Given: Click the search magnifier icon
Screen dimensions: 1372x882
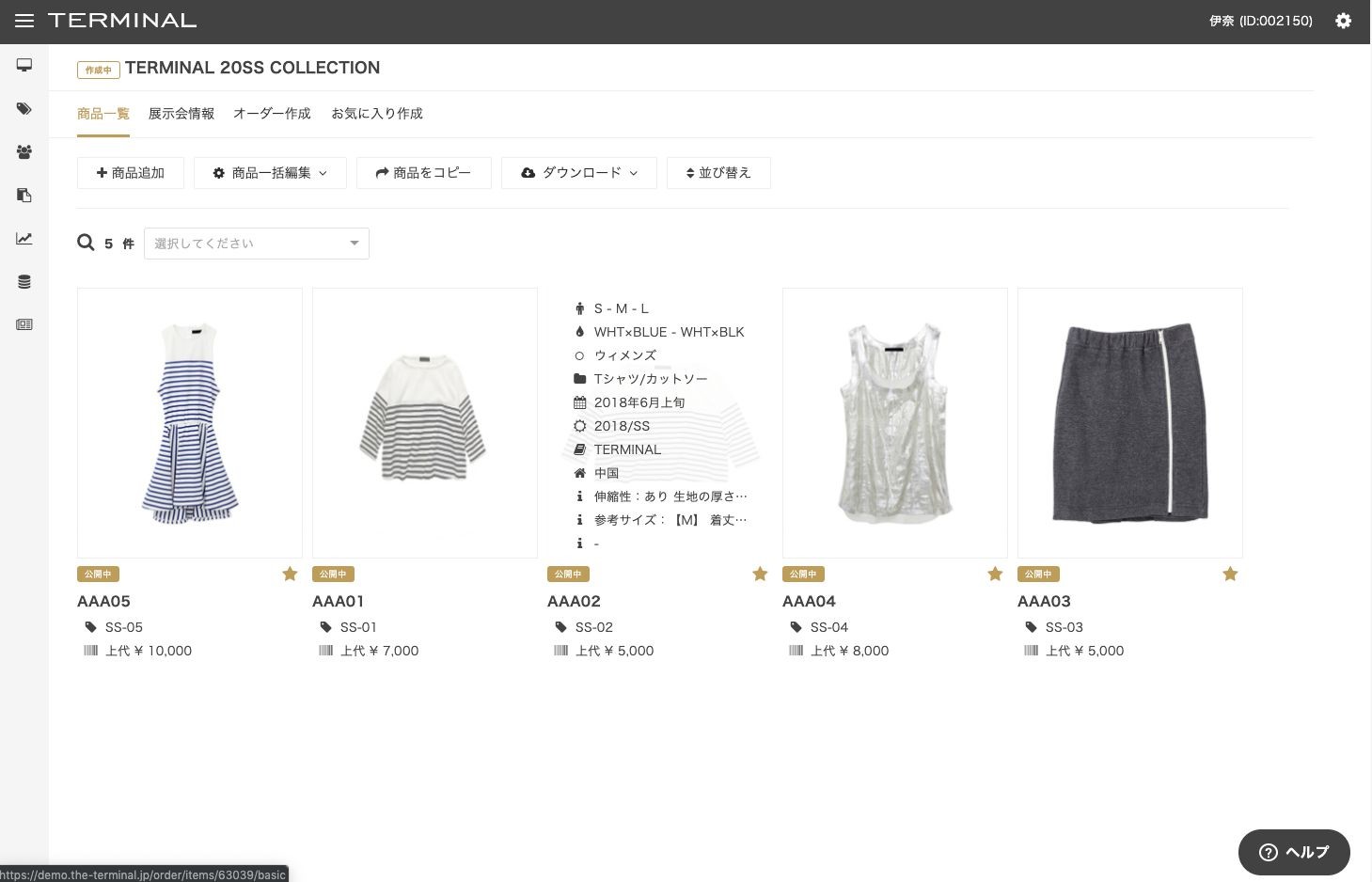Looking at the screenshot, I should click(86, 244).
